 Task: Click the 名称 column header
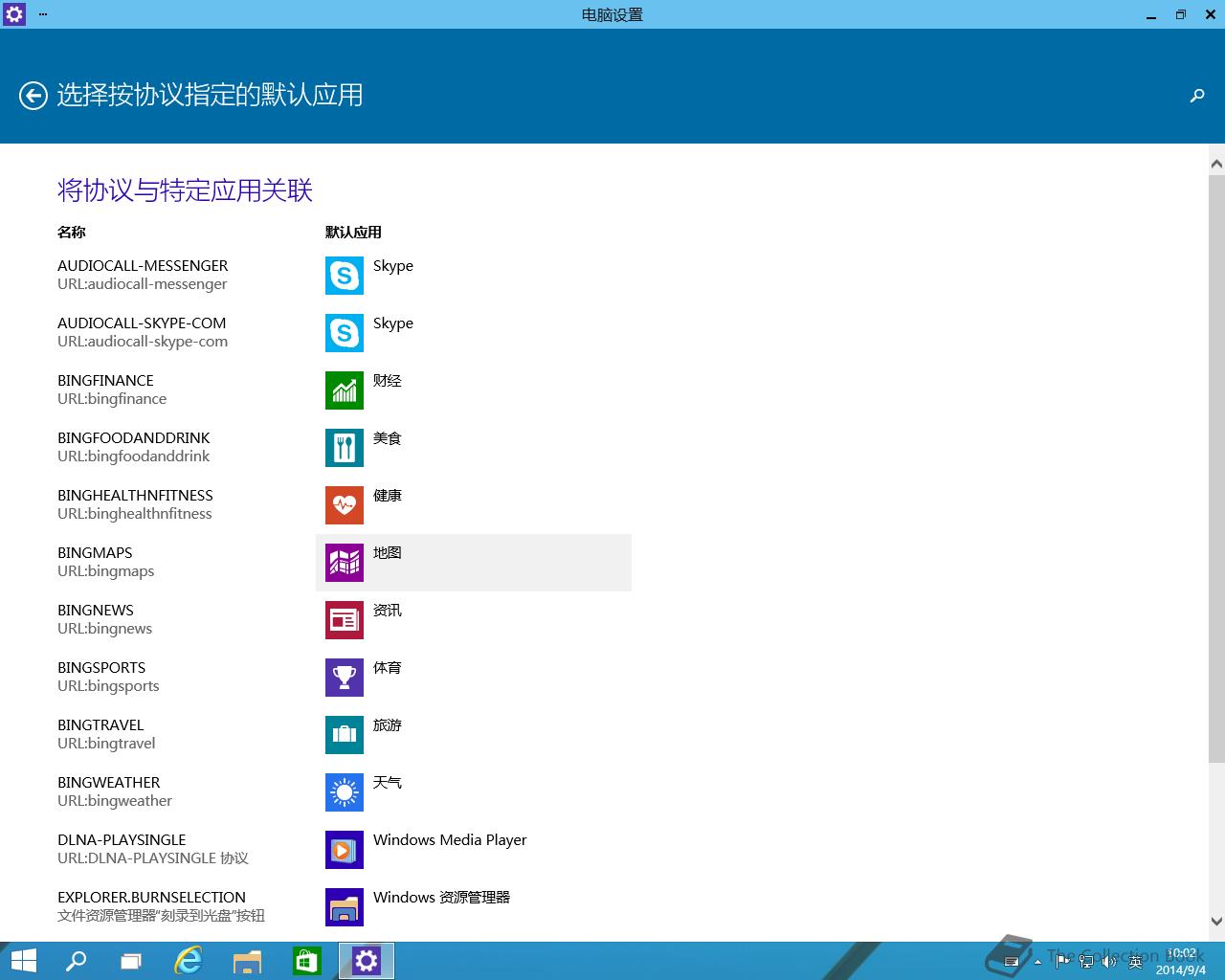(72, 233)
